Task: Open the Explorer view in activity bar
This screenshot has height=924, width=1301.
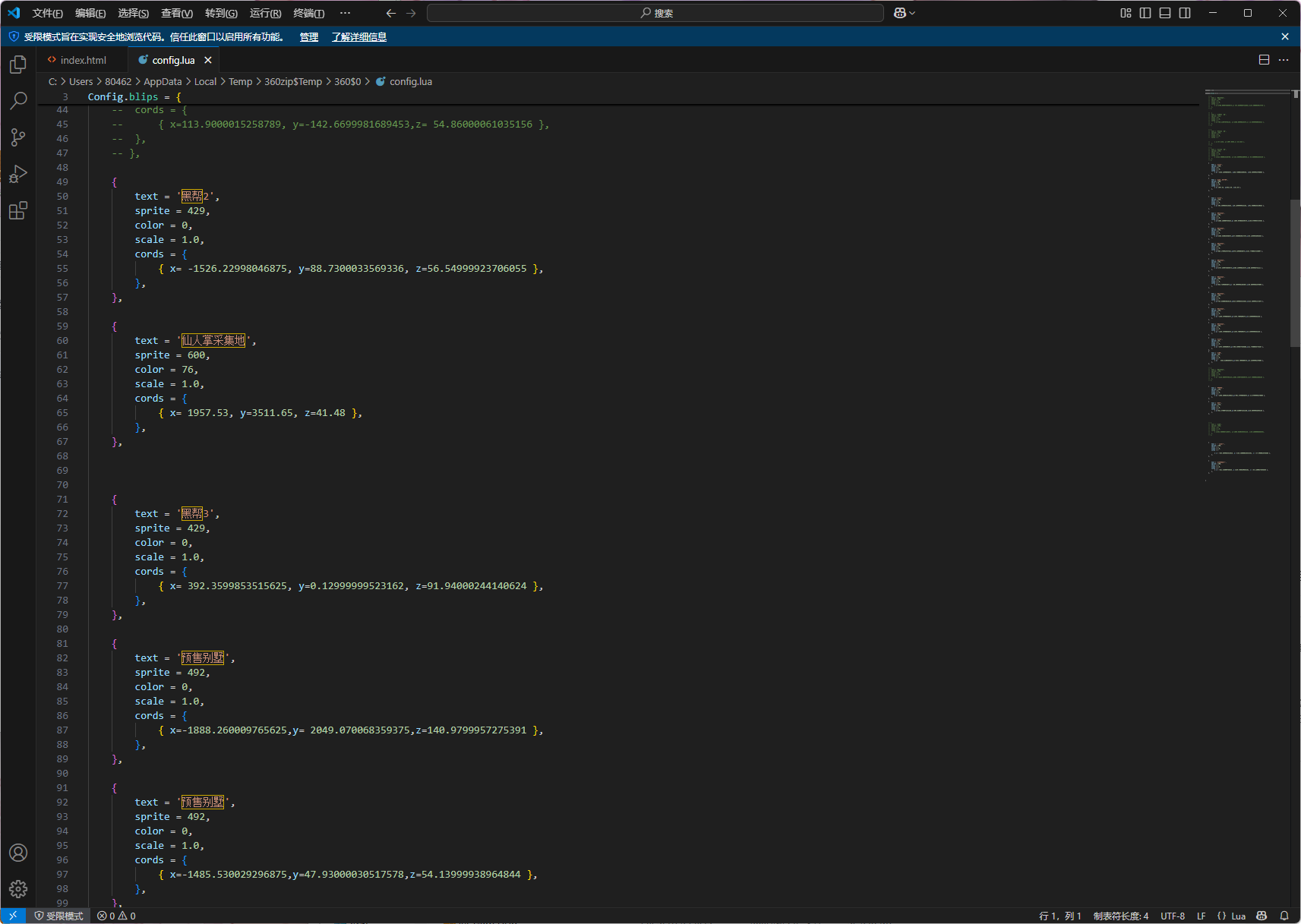Action: coord(18,65)
